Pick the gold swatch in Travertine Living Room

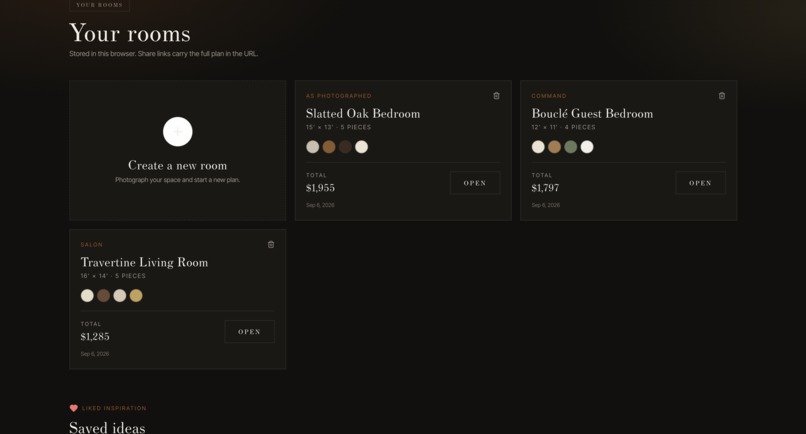pos(136,296)
